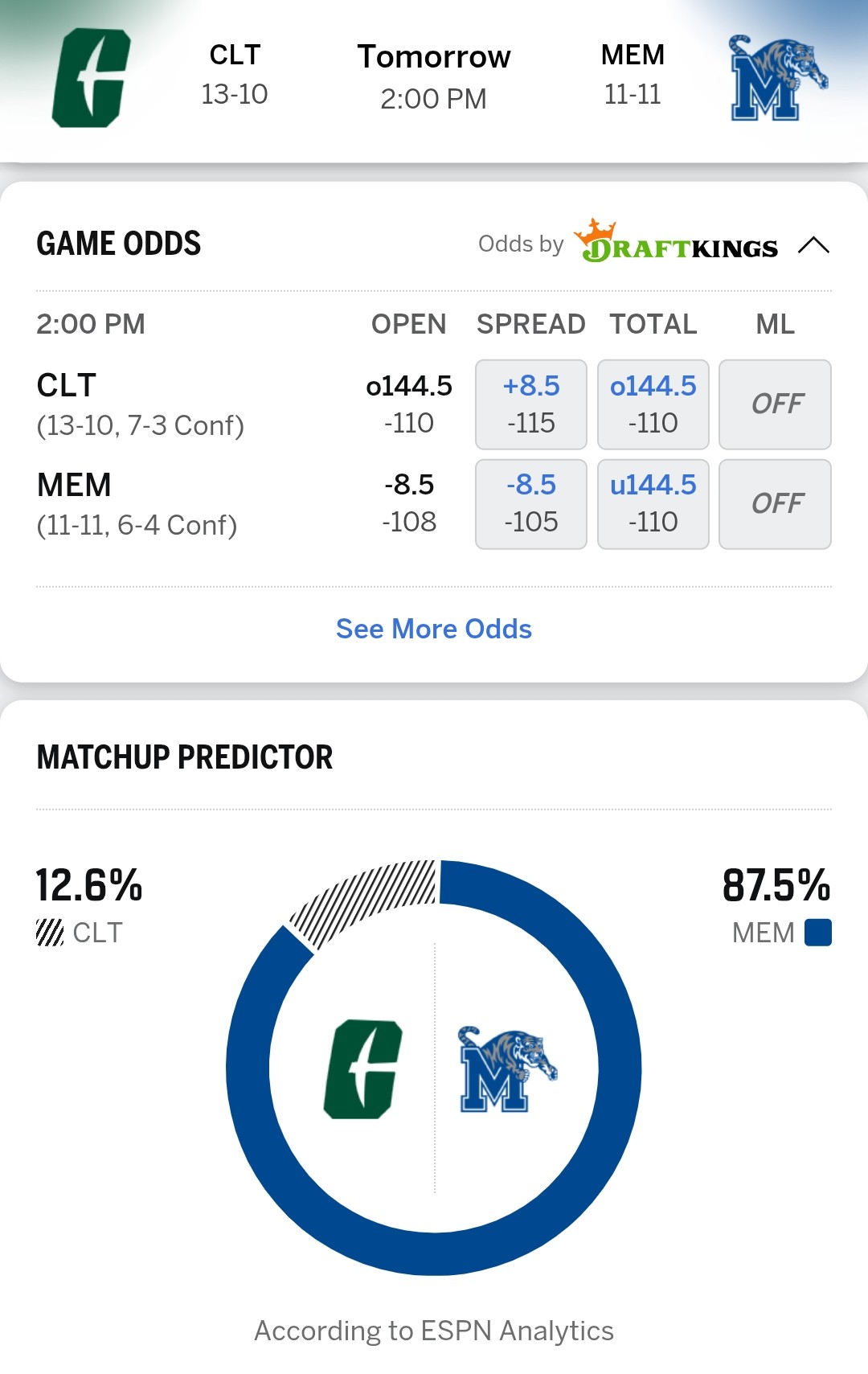The image size is (868, 1374).
Task: Tap CLT moneyline OFF box
Action: (775, 404)
